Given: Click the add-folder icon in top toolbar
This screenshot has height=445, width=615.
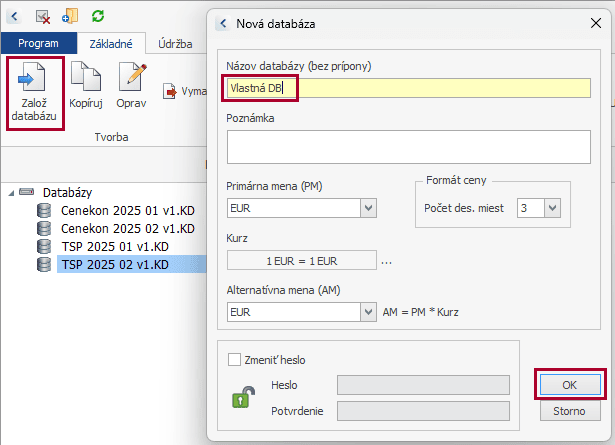Looking at the screenshot, I should click(70, 16).
